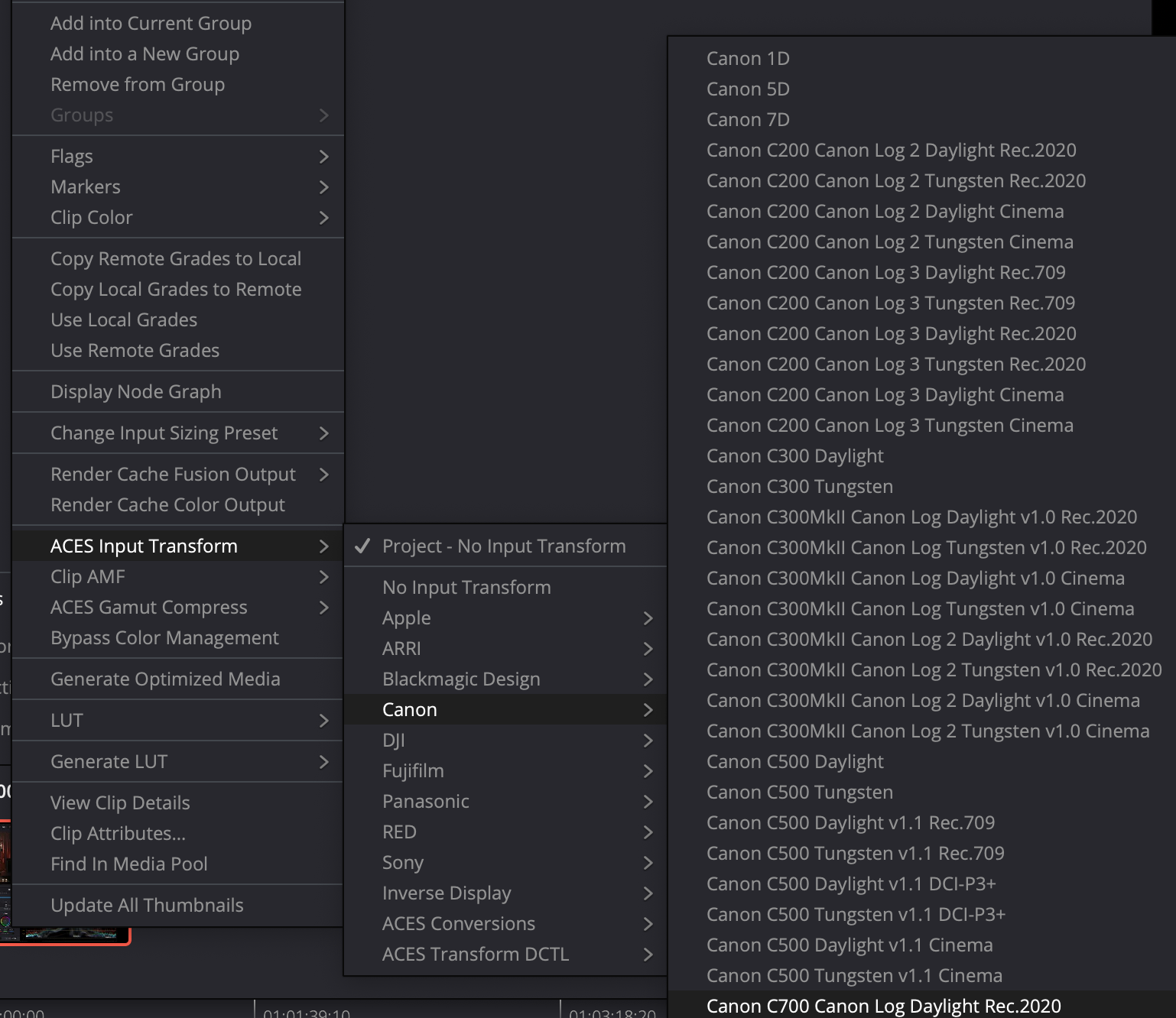Choose C200 Canon Log 3 Daylight Cinema
The image size is (1176, 1018).
[x=921, y=394]
